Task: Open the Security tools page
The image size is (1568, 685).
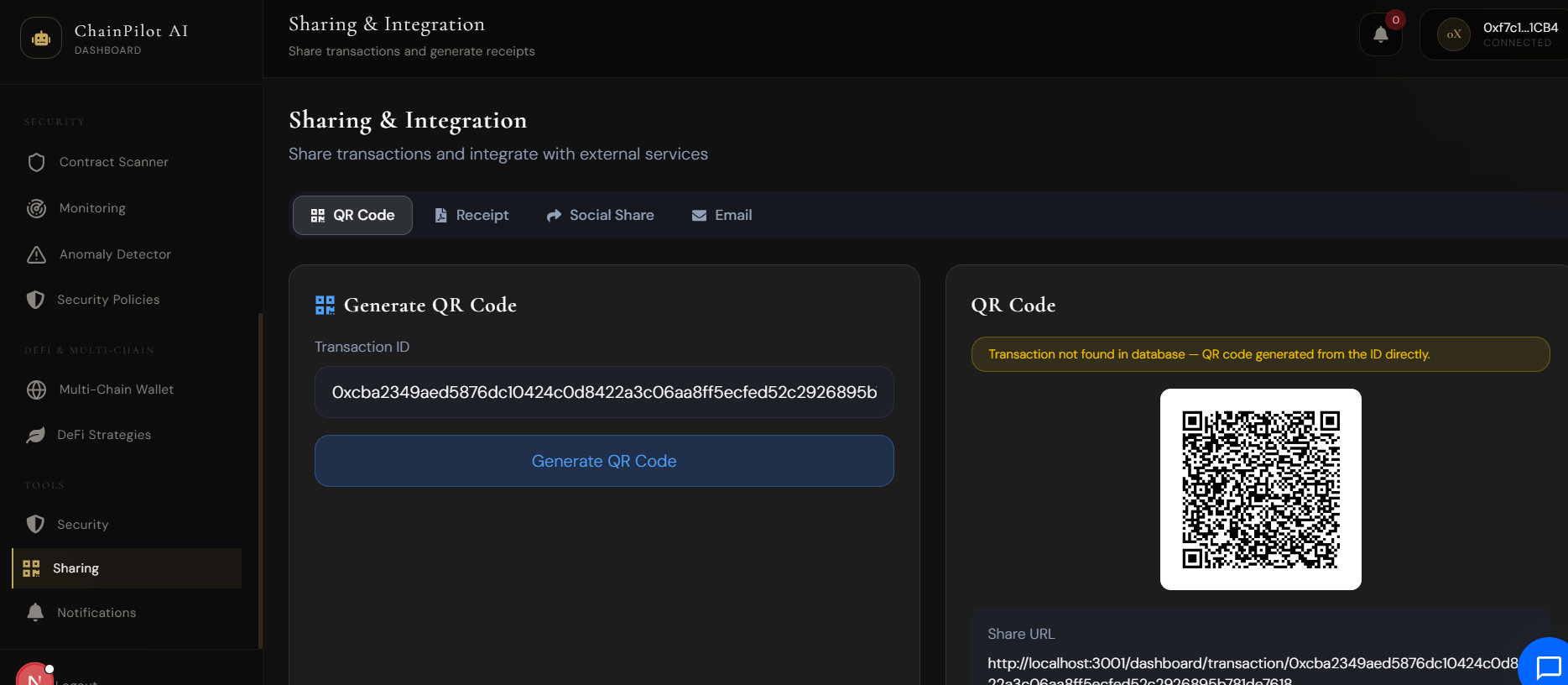Action: pos(82,525)
